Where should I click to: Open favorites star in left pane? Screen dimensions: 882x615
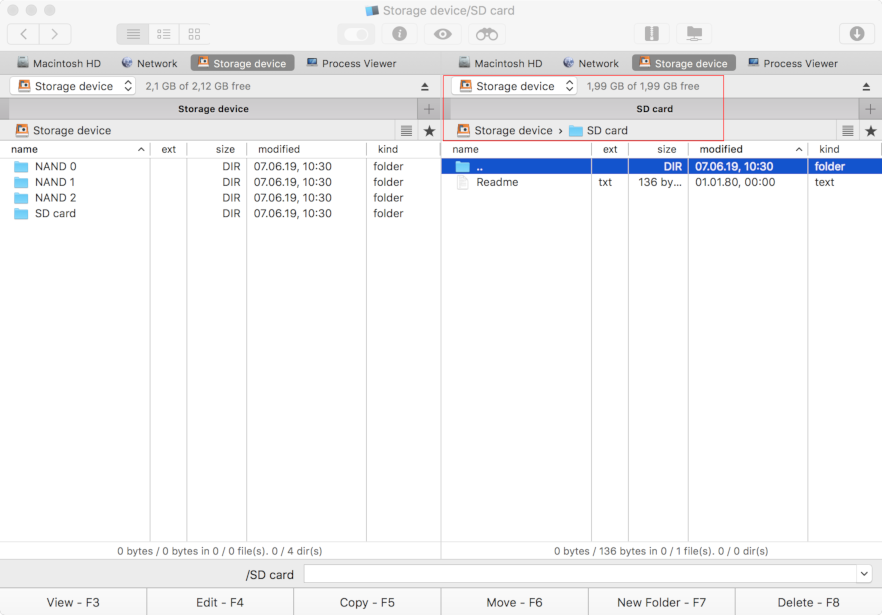(x=429, y=131)
